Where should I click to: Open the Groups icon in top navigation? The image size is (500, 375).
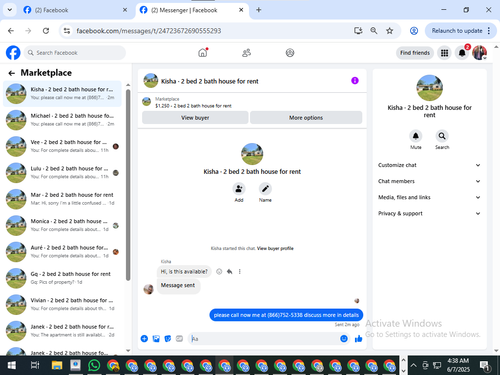[x=290, y=53]
